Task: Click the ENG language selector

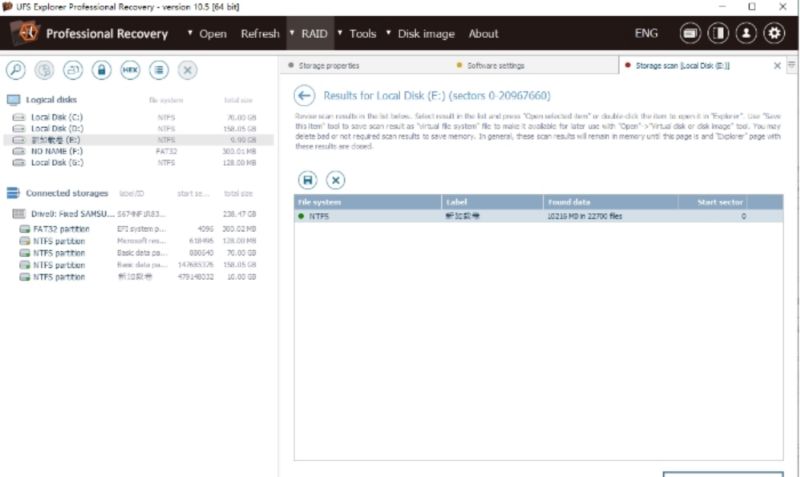Action: (x=646, y=33)
